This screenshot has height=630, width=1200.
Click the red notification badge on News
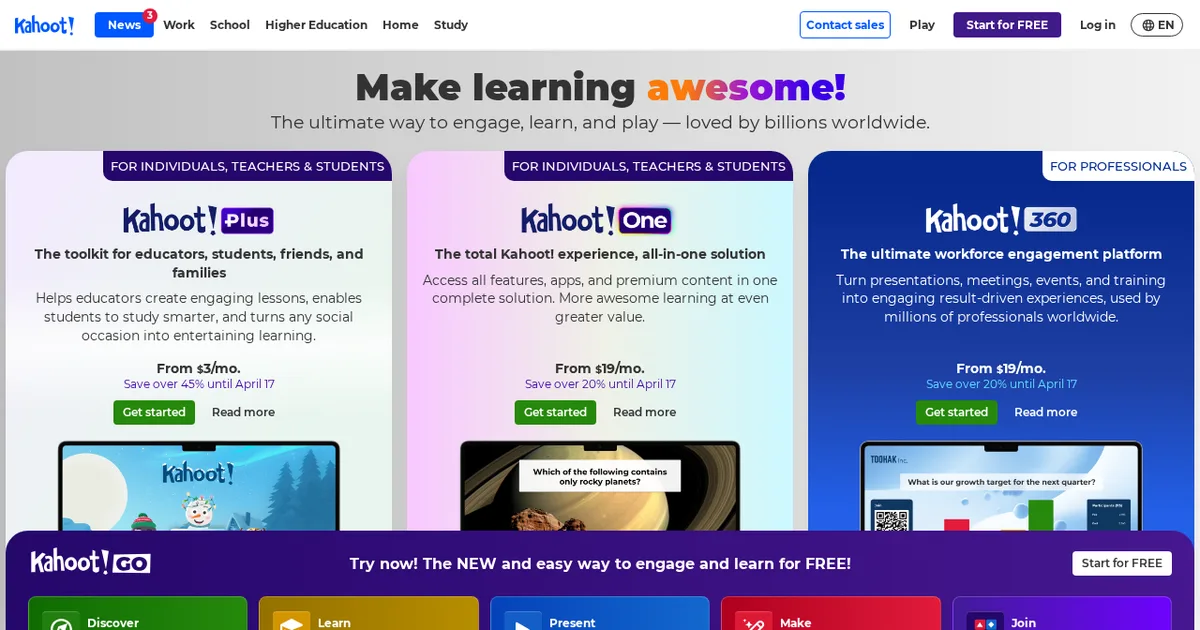pyautogui.click(x=150, y=15)
